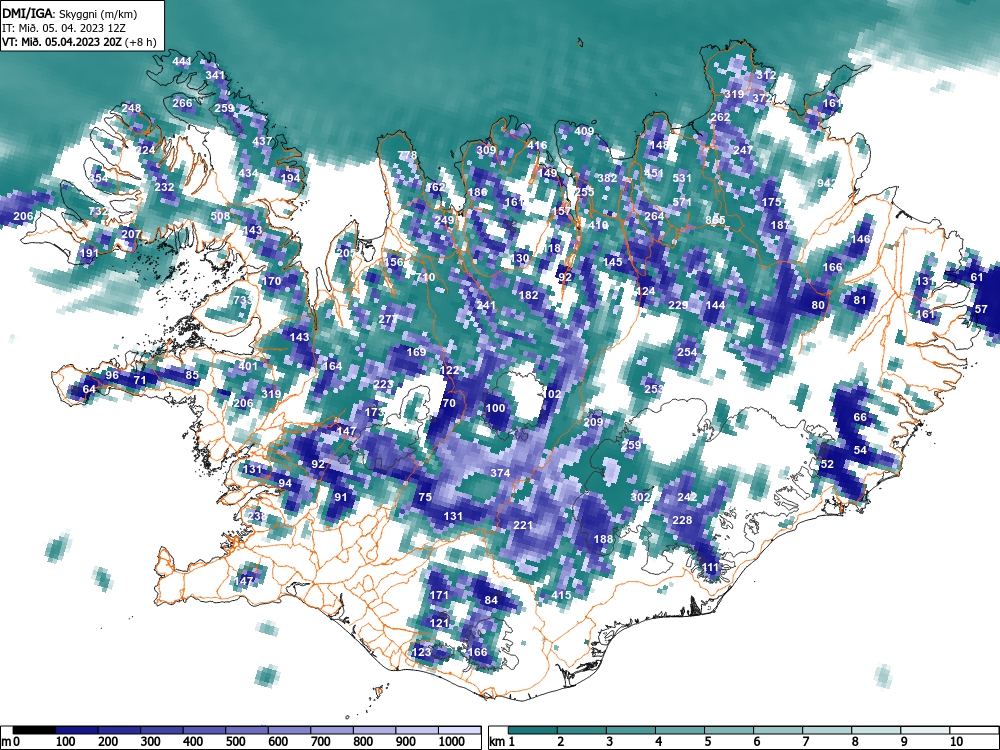
Task: Select the map value '75'
Action: [x=425, y=497]
